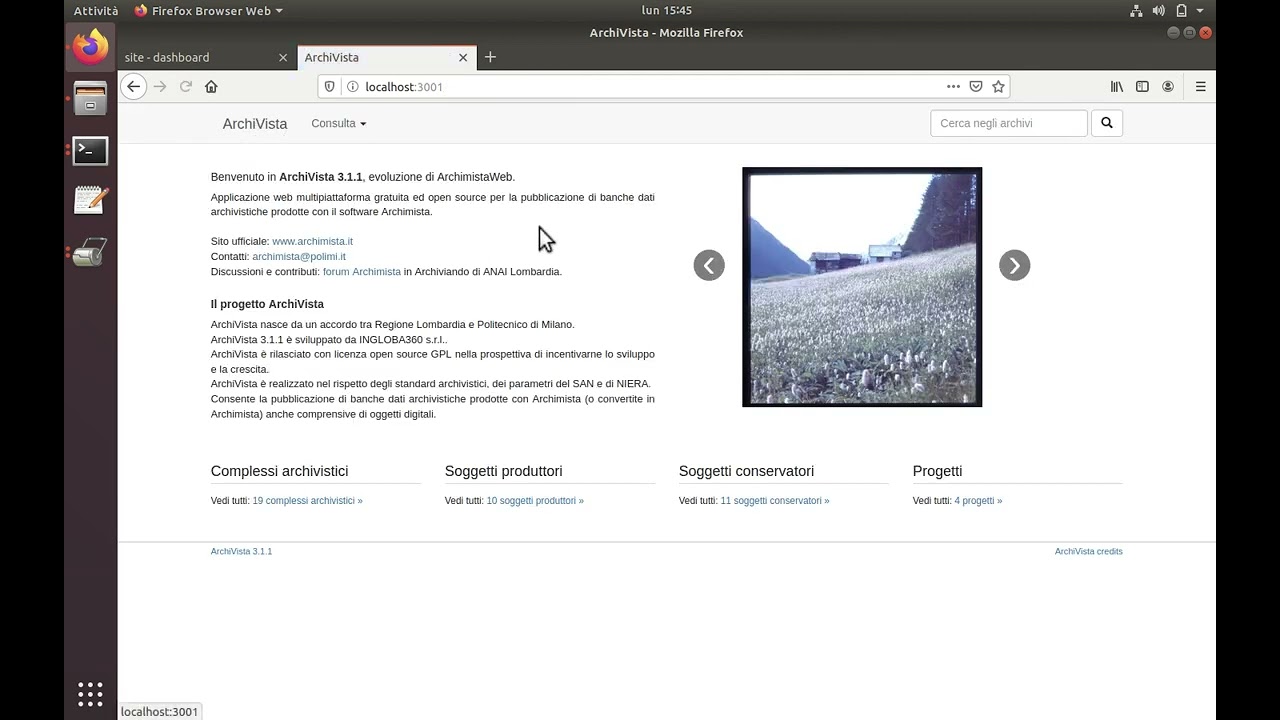The width and height of the screenshot is (1280, 720).
Task: Switch to site - dashboard tab
Action: coord(206,57)
